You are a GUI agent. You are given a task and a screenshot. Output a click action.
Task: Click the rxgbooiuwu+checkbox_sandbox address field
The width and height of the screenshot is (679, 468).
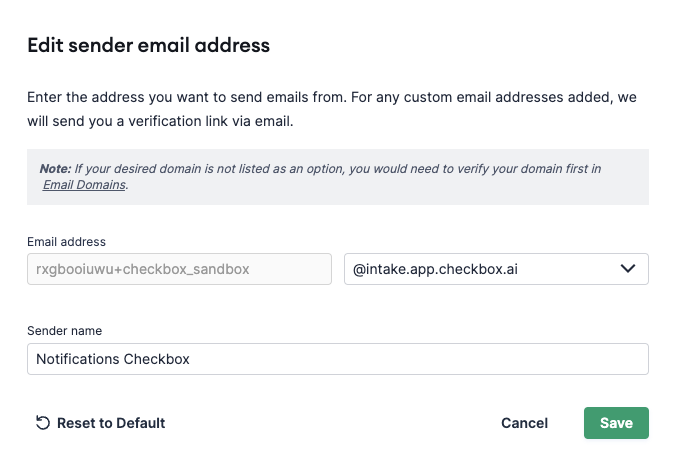179,269
